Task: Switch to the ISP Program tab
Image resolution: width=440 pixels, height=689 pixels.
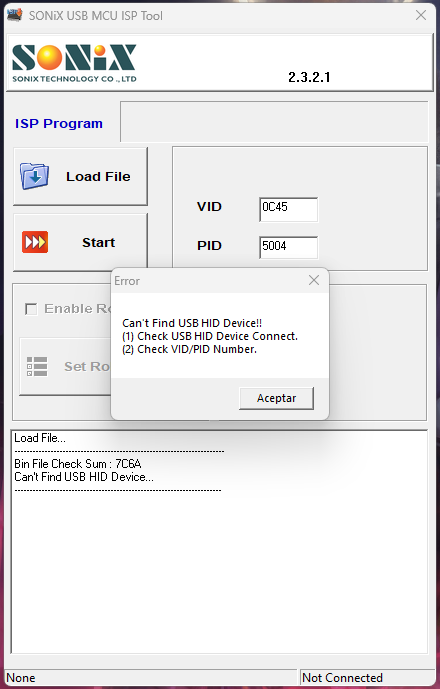Action: (59, 123)
